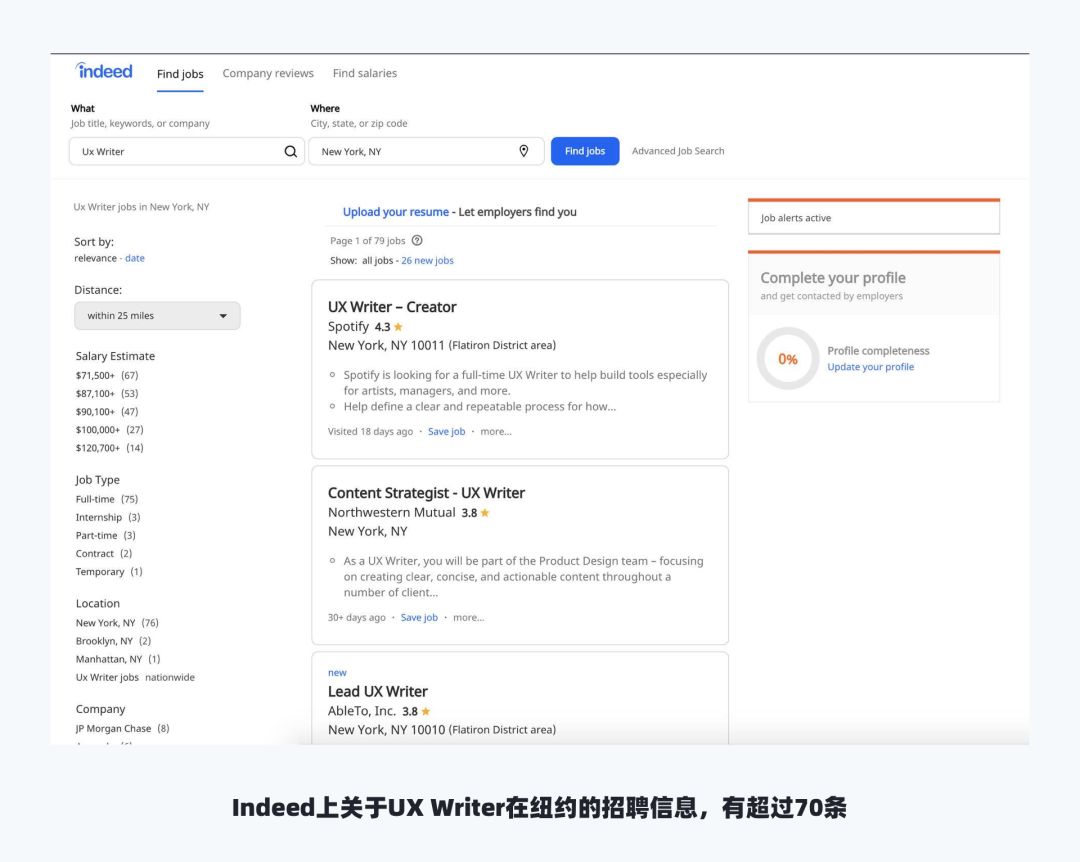Save the Spotify UX Writer job
This screenshot has height=862, width=1080.
446,431
